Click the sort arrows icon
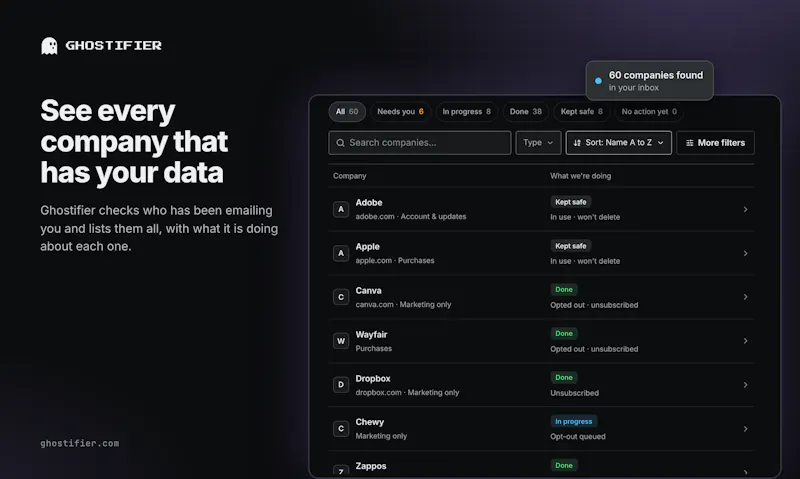Viewport: 800px width, 479px height. click(x=577, y=143)
